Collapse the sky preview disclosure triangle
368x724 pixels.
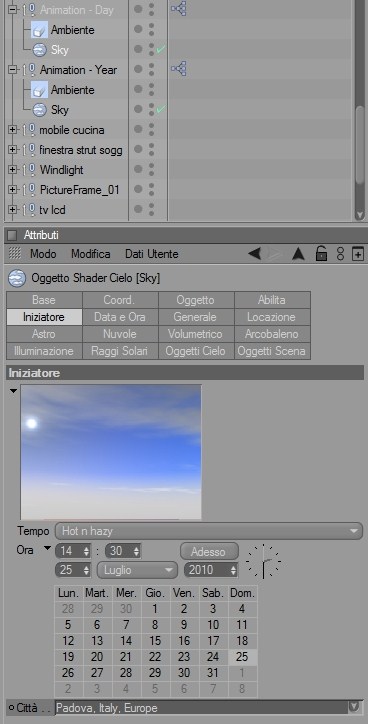pos(13,391)
